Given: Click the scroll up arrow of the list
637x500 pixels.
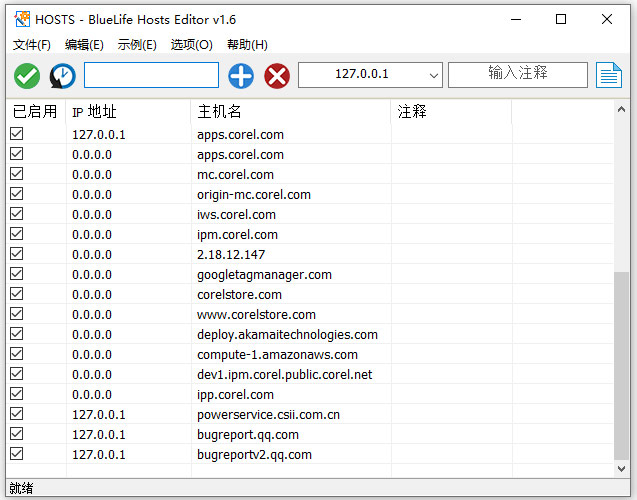Looking at the screenshot, I should (621, 109).
